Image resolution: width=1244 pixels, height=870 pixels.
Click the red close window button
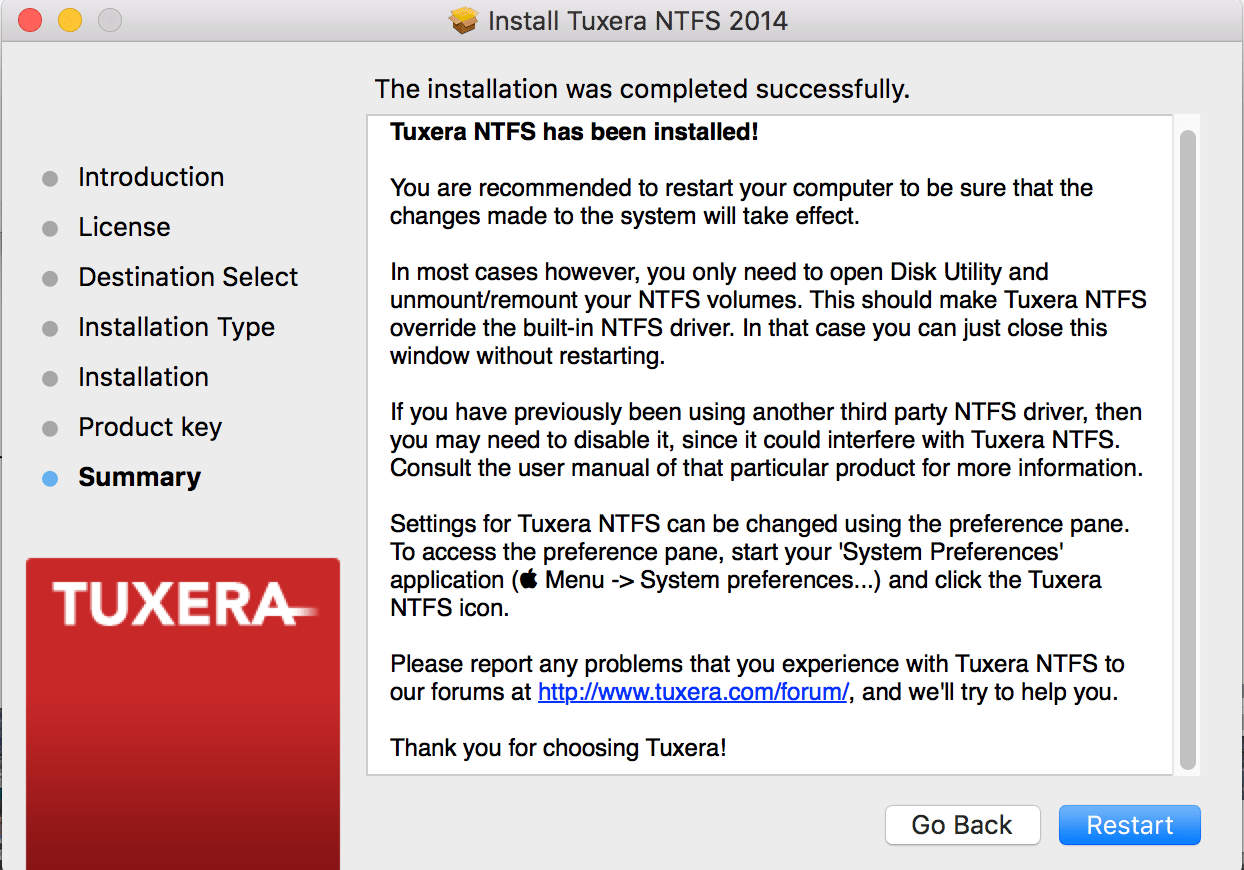coord(30,20)
